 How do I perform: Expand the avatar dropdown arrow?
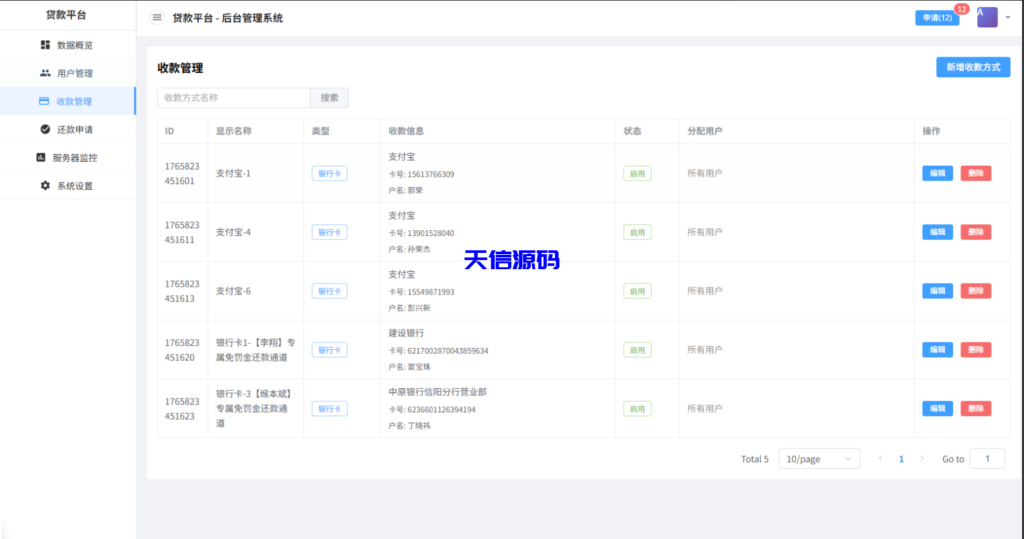(1008, 18)
